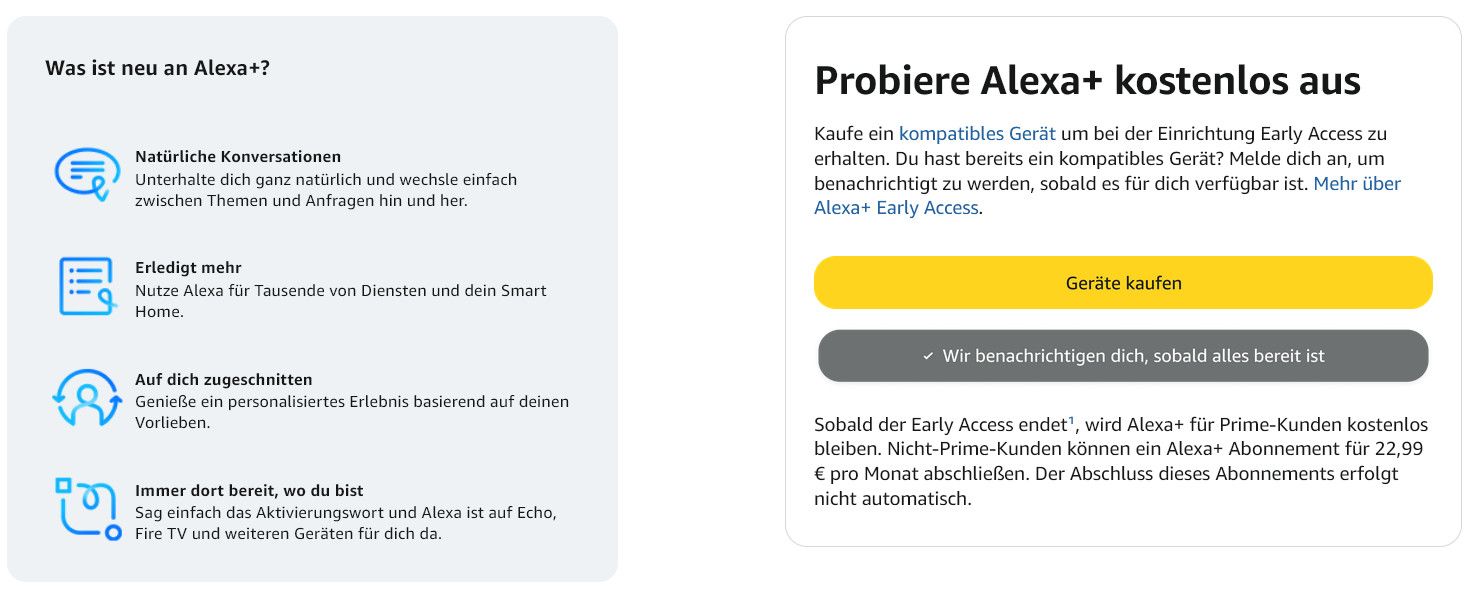Click the Auf dich zugeschnitten person icon
1476x589 pixels.
(x=87, y=397)
